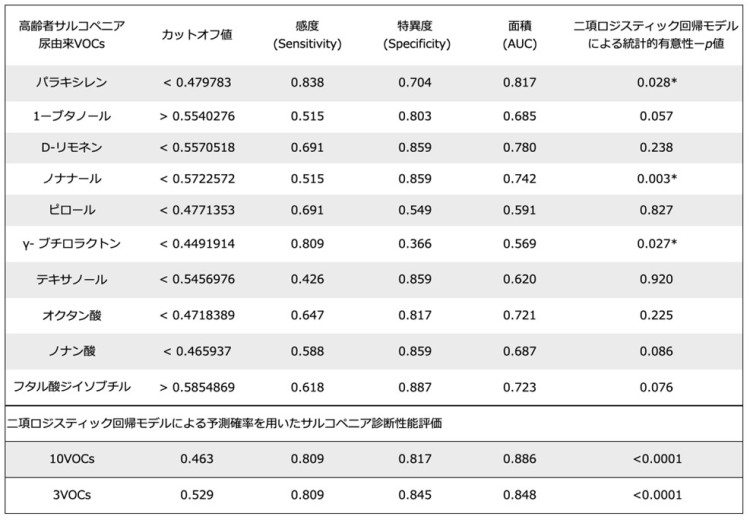750x520 pixels.
Task: Select the 高齢者サルコペニア 尿由来VOCs header
Action: [x=72, y=35]
